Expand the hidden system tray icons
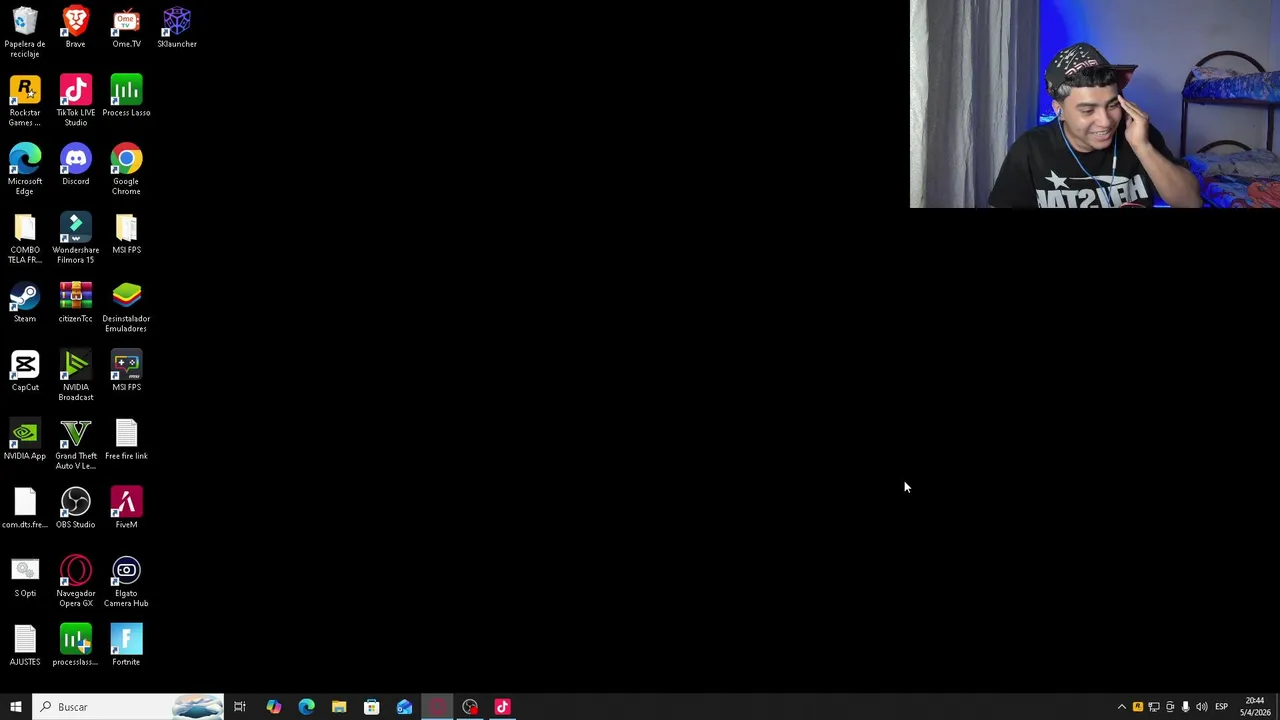 [x=1121, y=707]
